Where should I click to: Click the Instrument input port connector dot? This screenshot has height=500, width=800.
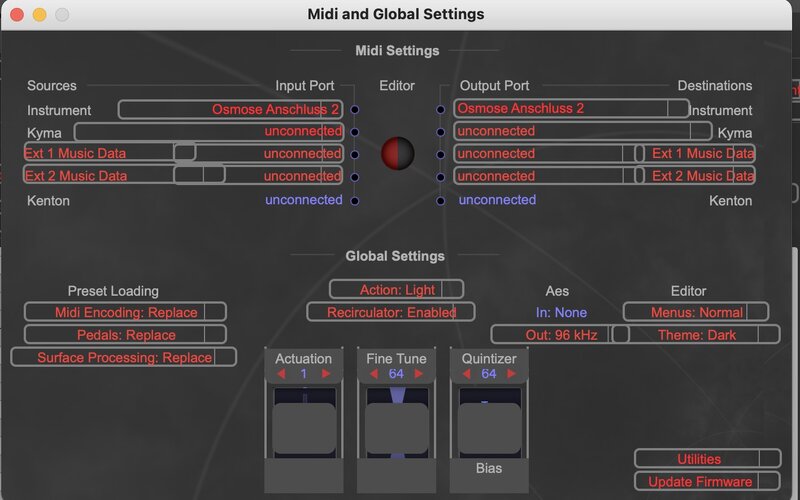[x=355, y=110]
